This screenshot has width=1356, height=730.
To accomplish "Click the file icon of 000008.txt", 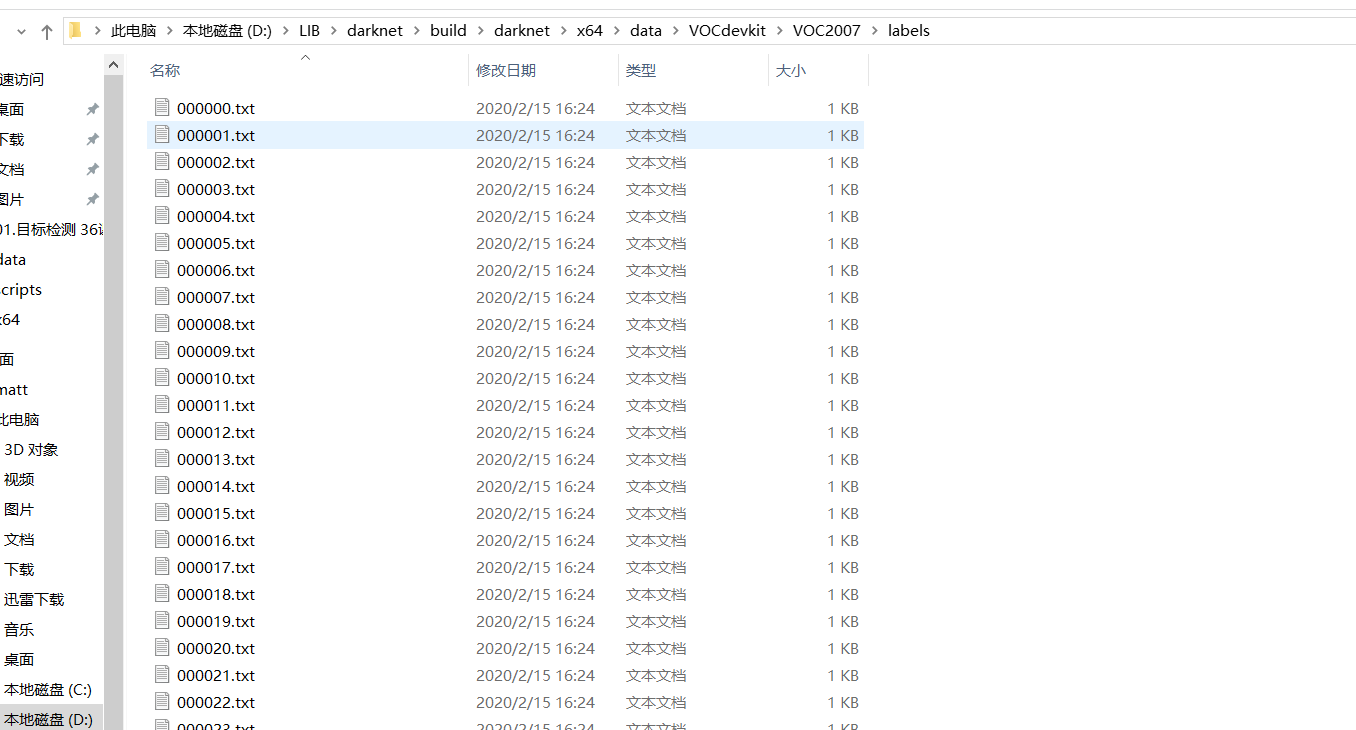I will pos(162,323).
